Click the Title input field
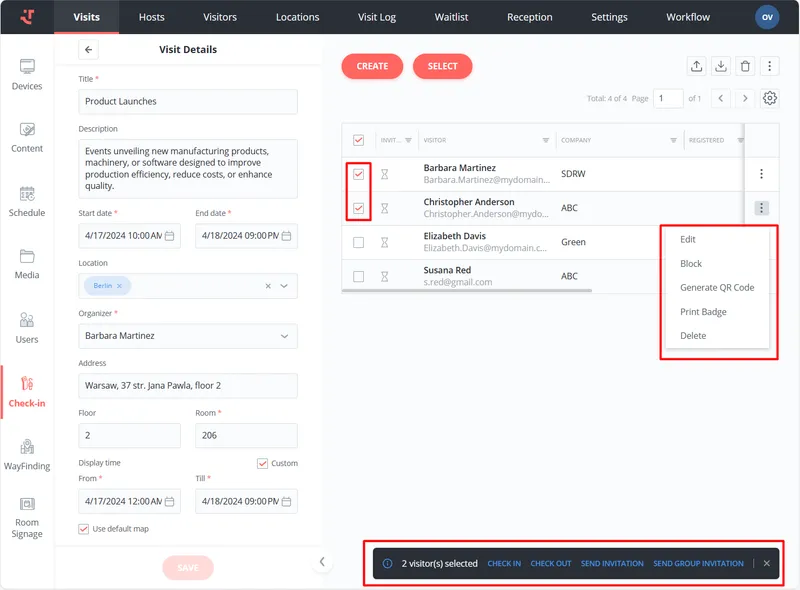800x590 pixels. coord(188,102)
